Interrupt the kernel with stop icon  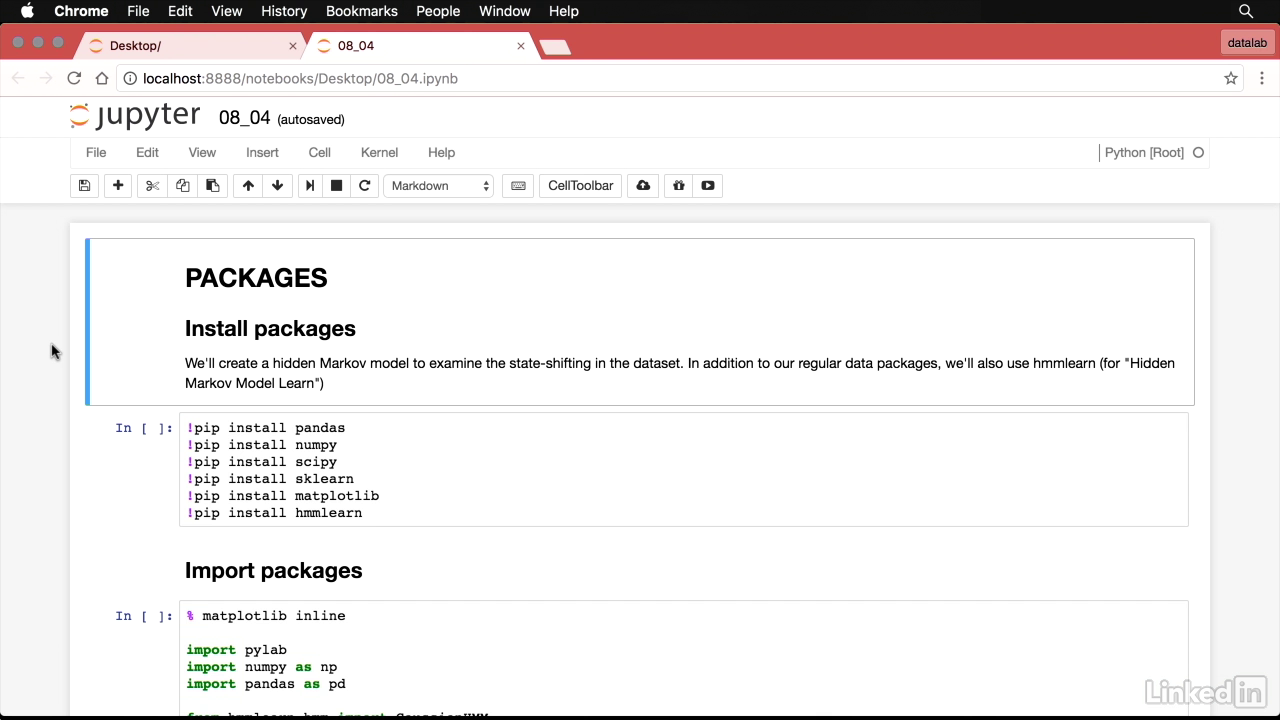337,186
